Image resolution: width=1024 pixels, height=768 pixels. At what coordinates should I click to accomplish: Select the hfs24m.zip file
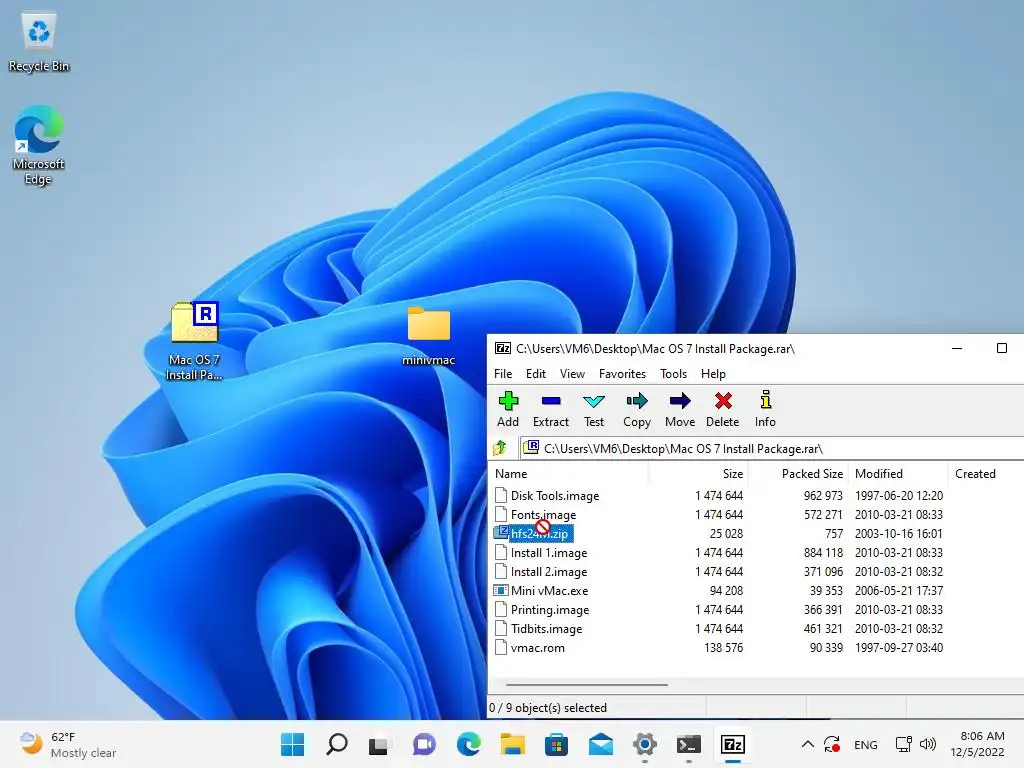(539, 534)
